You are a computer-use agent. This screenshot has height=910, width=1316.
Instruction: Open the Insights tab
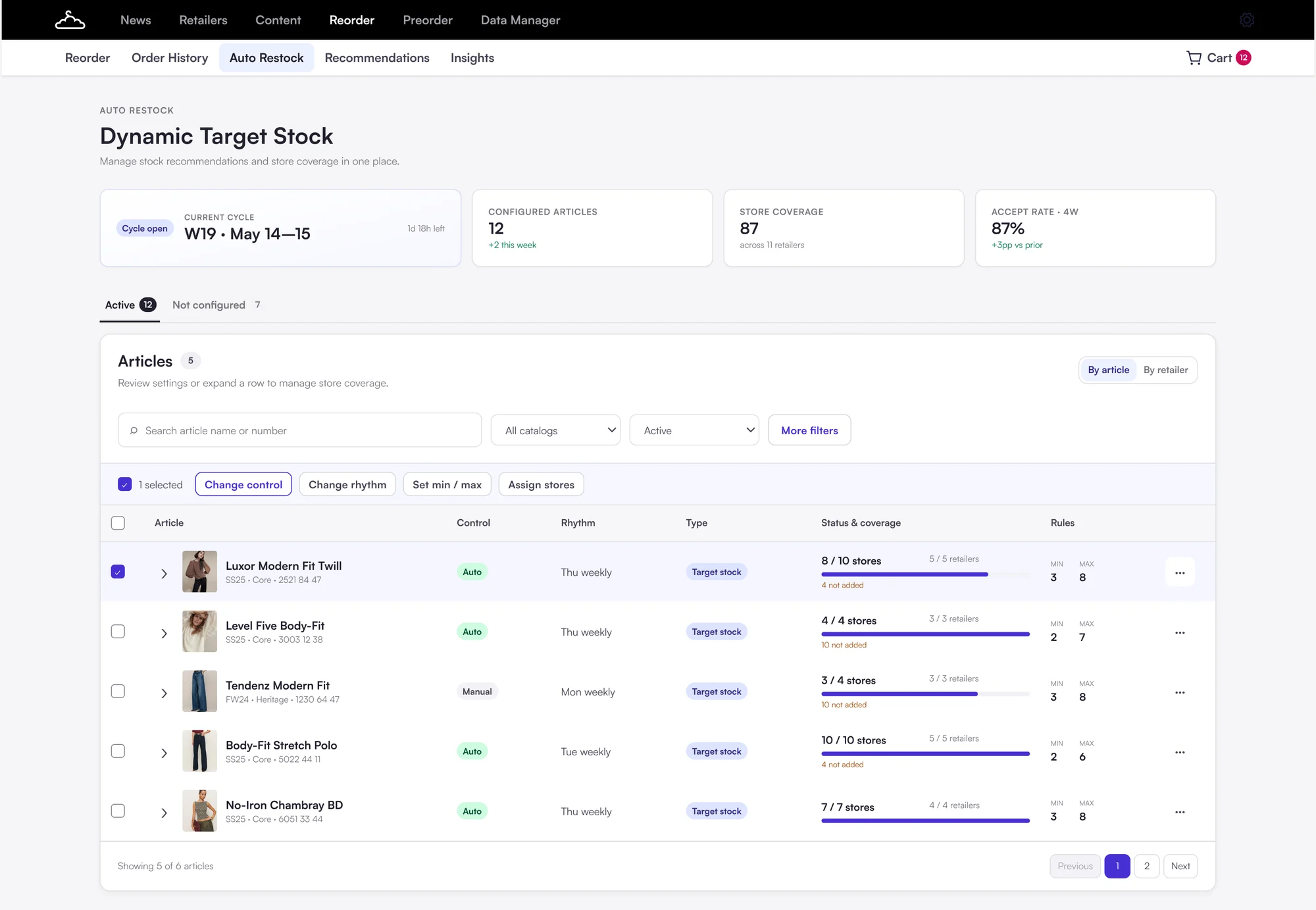click(x=472, y=58)
